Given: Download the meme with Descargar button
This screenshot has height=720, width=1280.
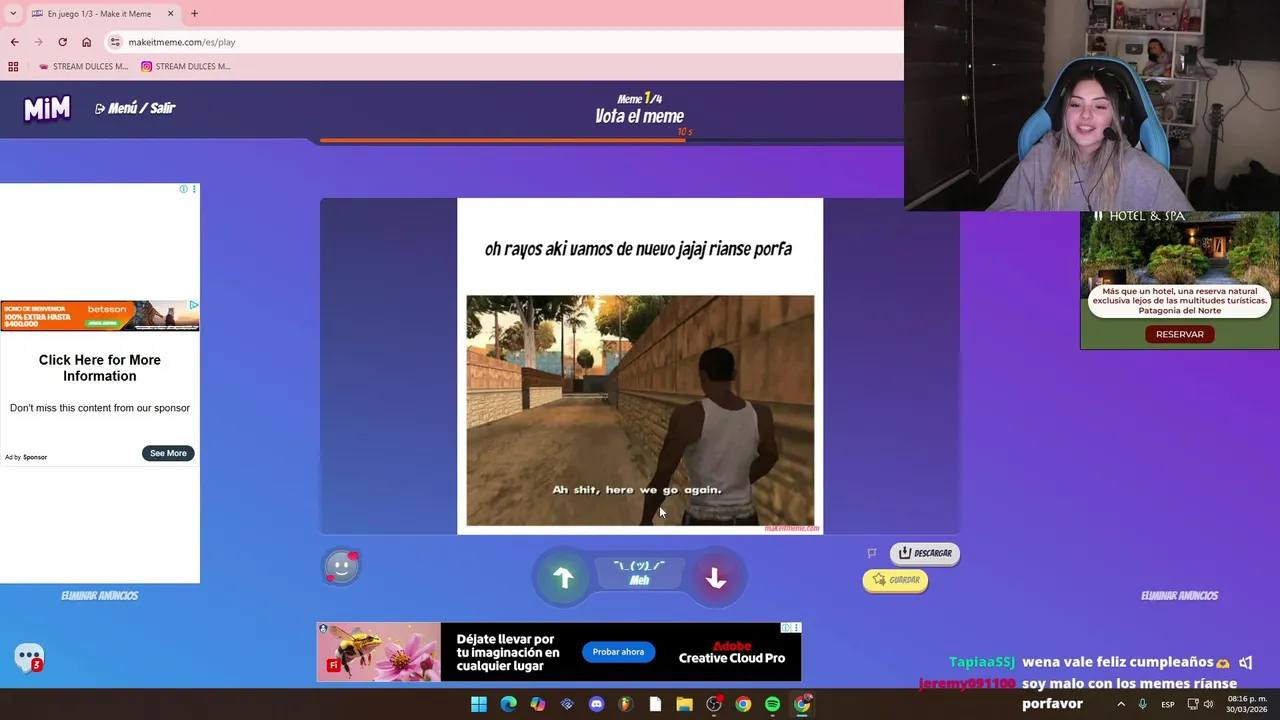Looking at the screenshot, I should 925,553.
